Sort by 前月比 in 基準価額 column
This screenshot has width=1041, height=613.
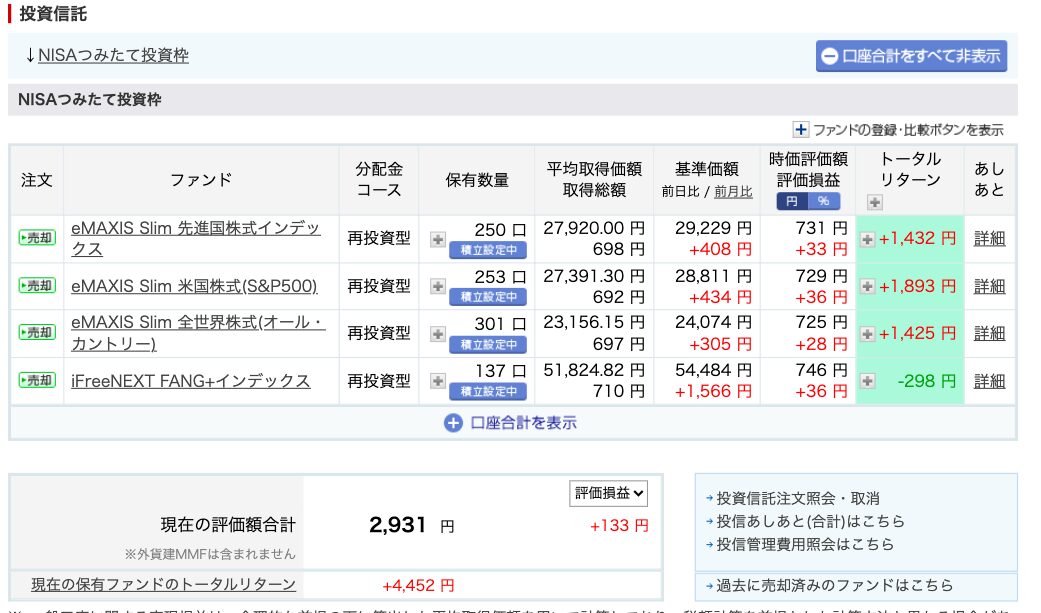[733, 191]
